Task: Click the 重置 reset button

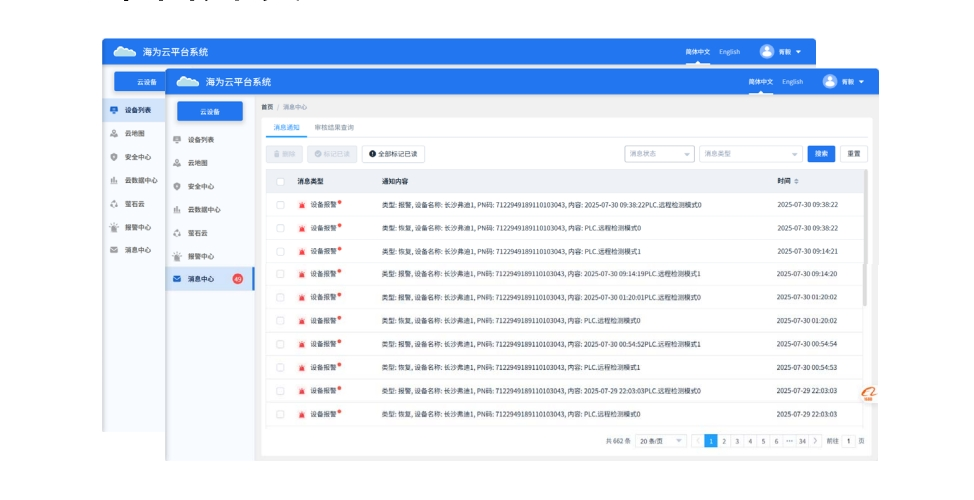Action: (854, 153)
